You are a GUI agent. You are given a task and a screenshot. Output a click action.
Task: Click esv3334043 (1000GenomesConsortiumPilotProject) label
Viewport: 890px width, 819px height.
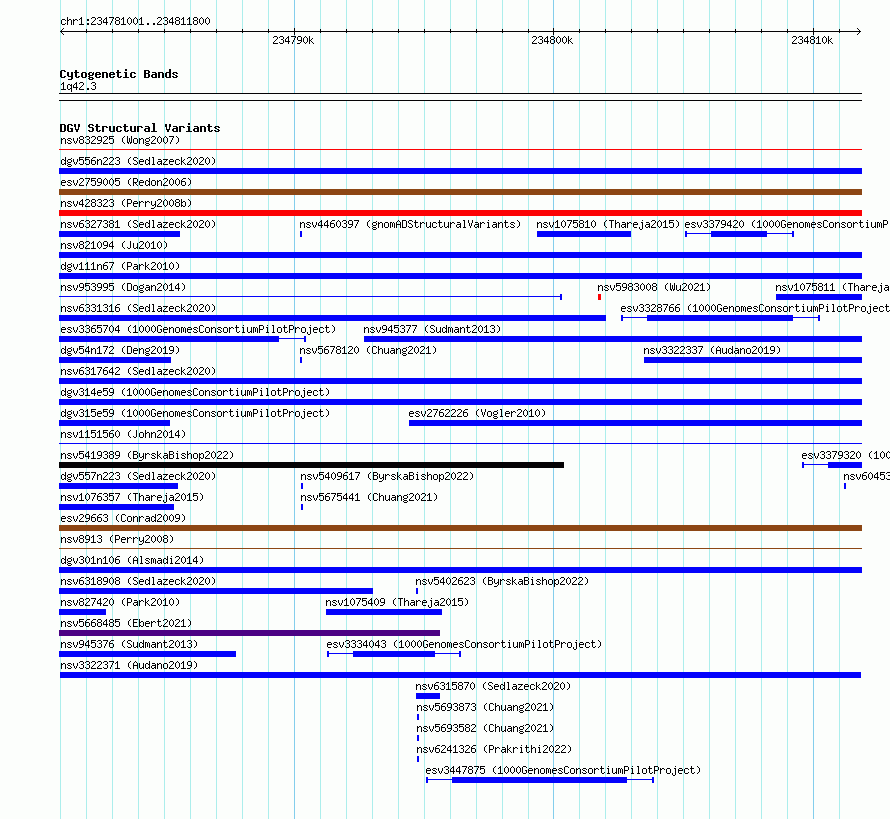coord(464,644)
